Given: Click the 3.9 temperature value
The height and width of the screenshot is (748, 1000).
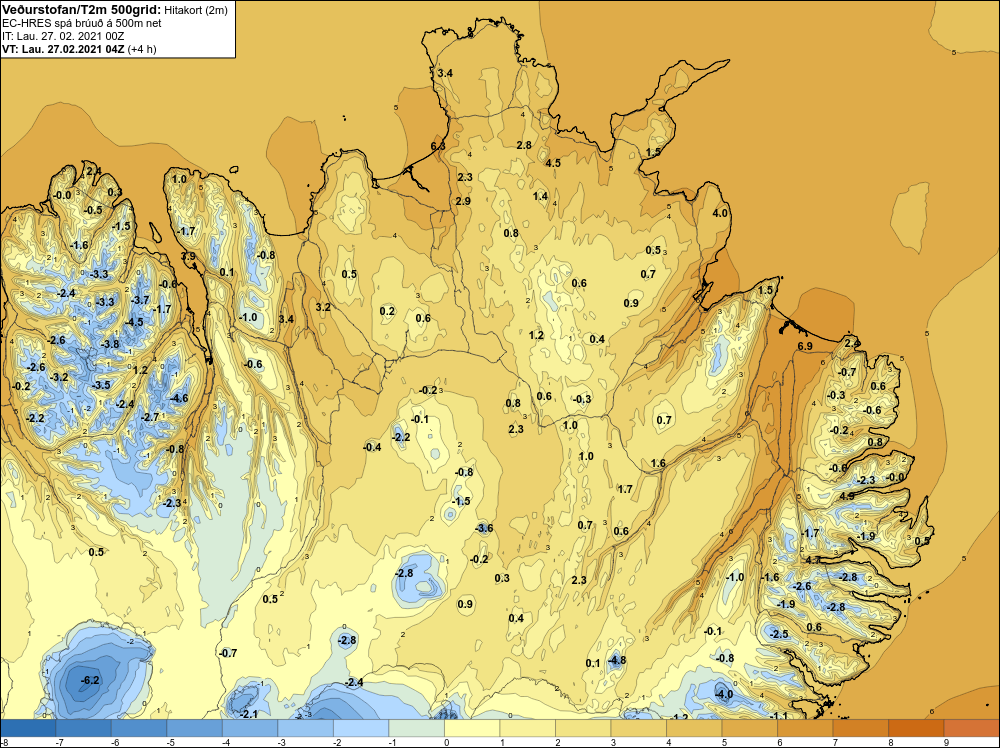Looking at the screenshot, I should tap(188, 256).
